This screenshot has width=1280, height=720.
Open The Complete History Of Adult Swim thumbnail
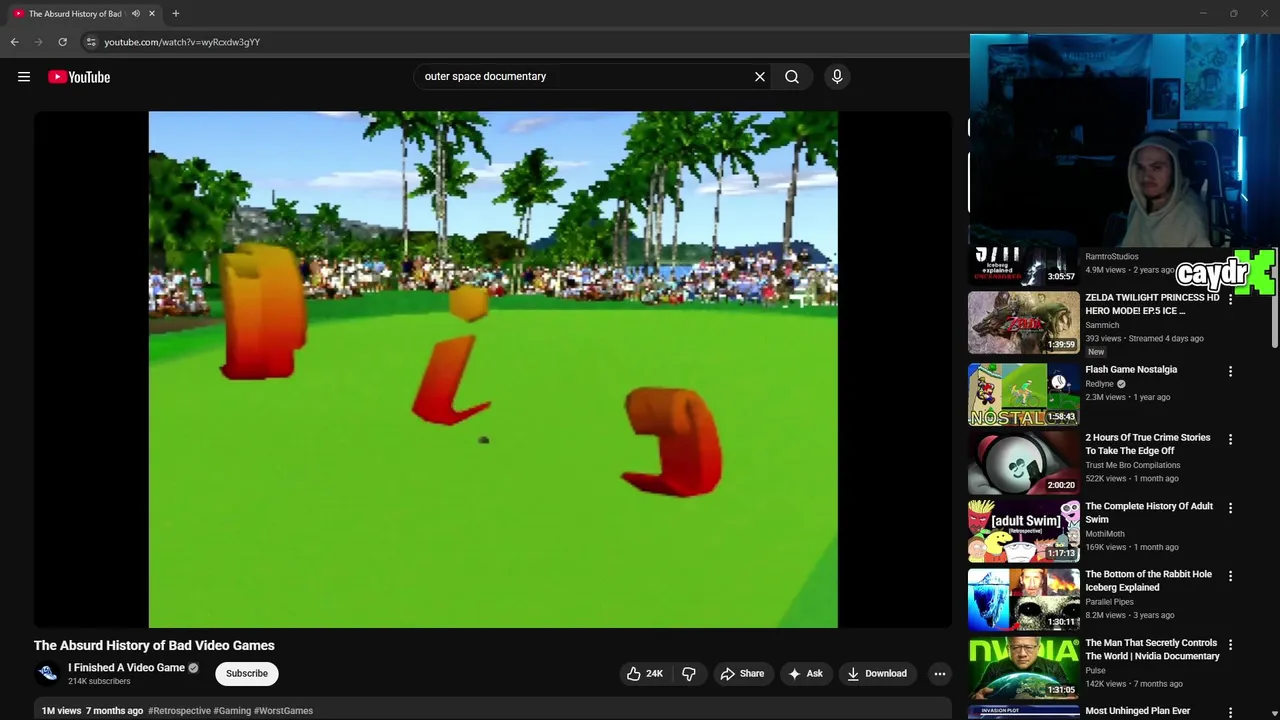[x=1024, y=531]
